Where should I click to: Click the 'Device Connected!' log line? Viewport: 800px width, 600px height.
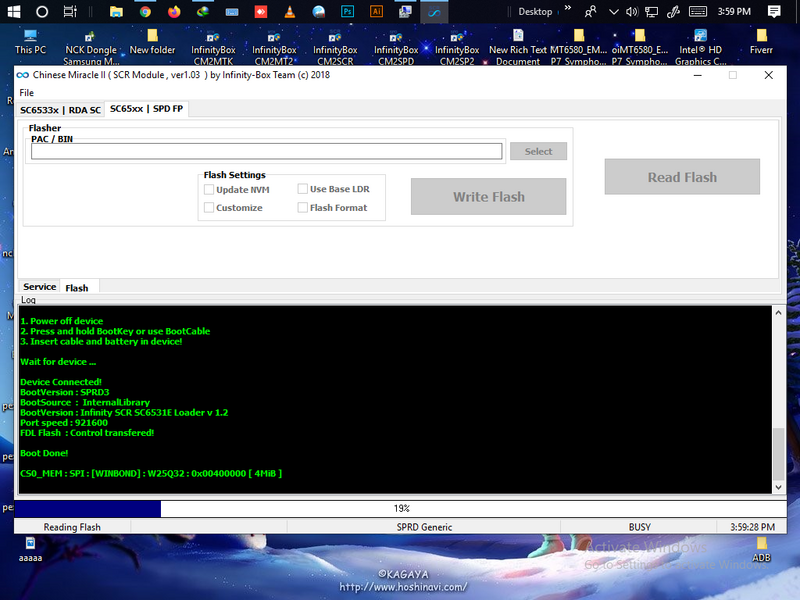point(61,382)
